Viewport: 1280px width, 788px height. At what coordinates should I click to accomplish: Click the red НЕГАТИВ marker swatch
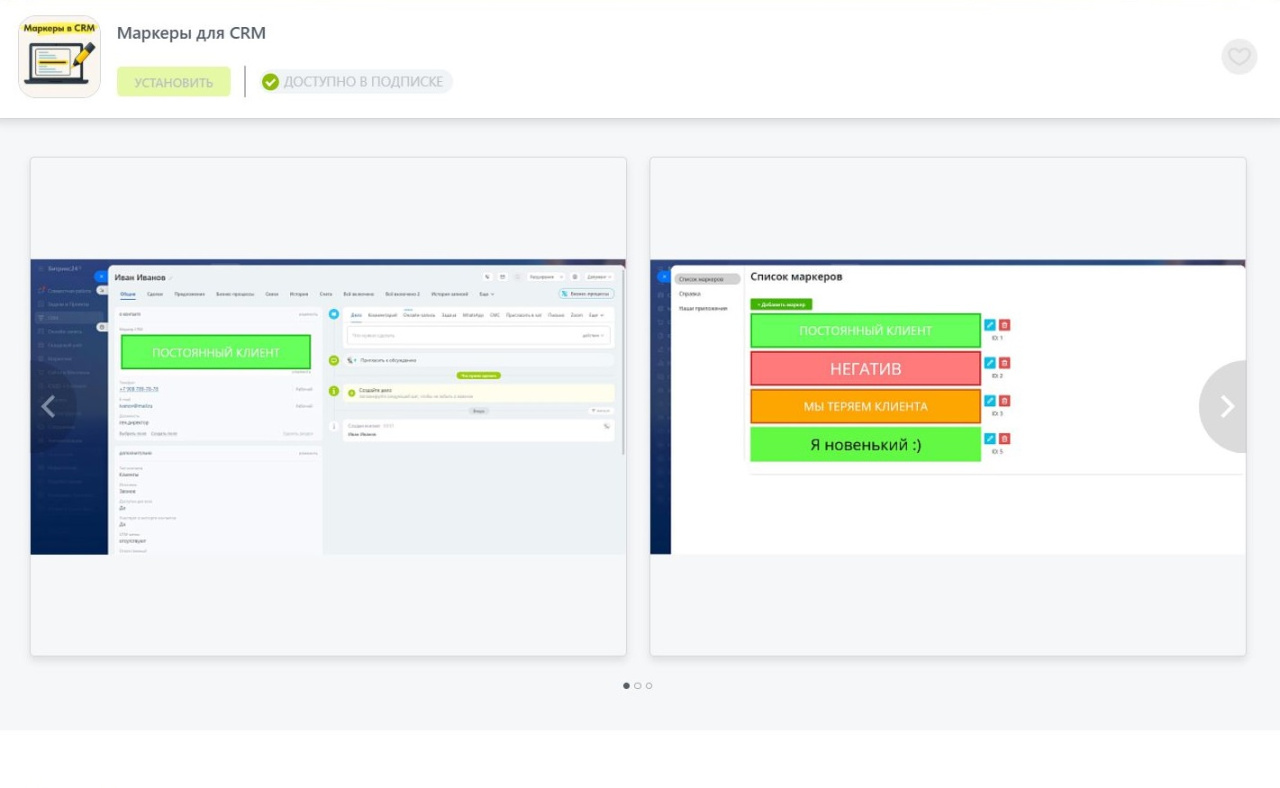(x=865, y=369)
